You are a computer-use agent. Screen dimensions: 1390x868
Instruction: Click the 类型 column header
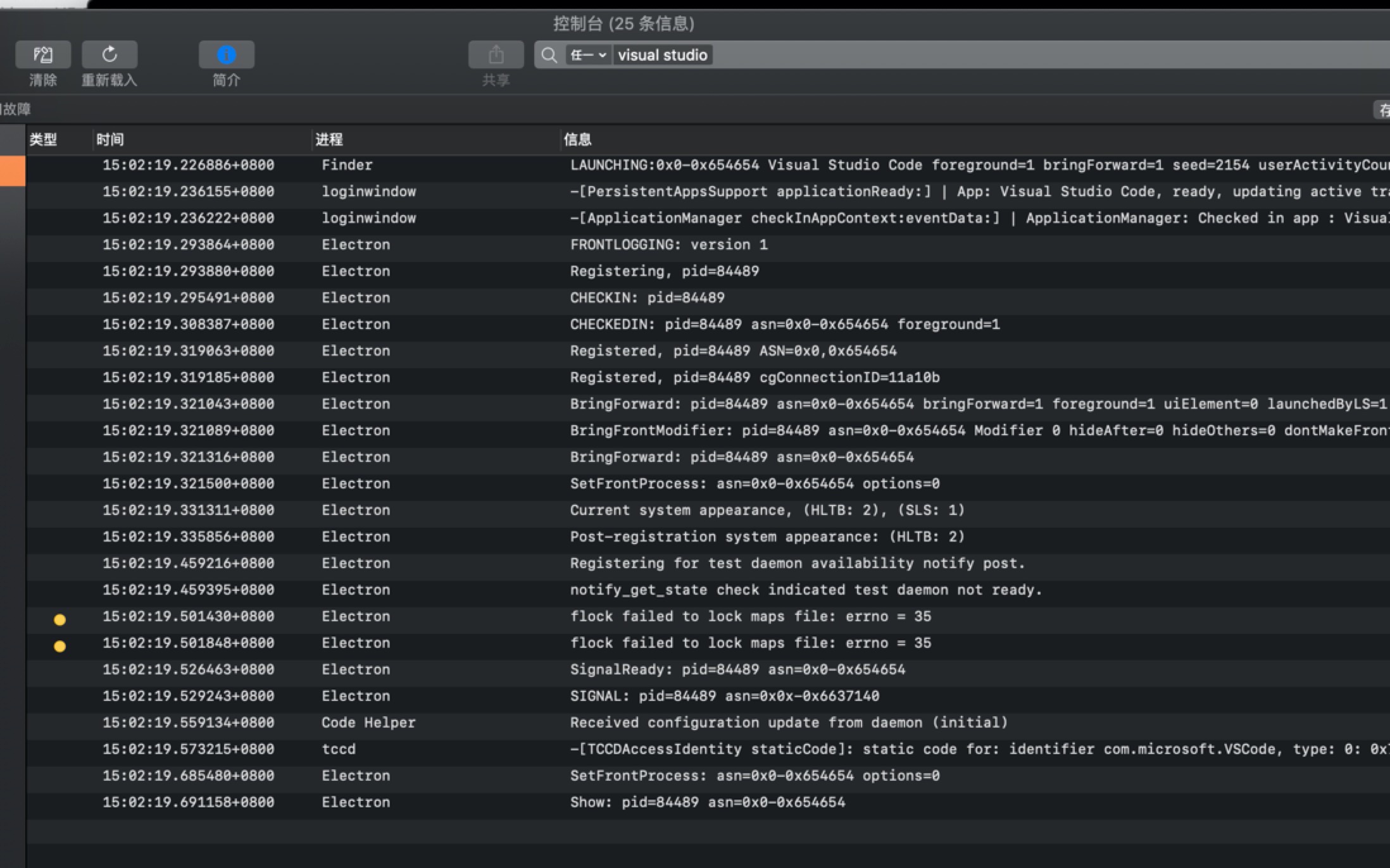point(44,139)
